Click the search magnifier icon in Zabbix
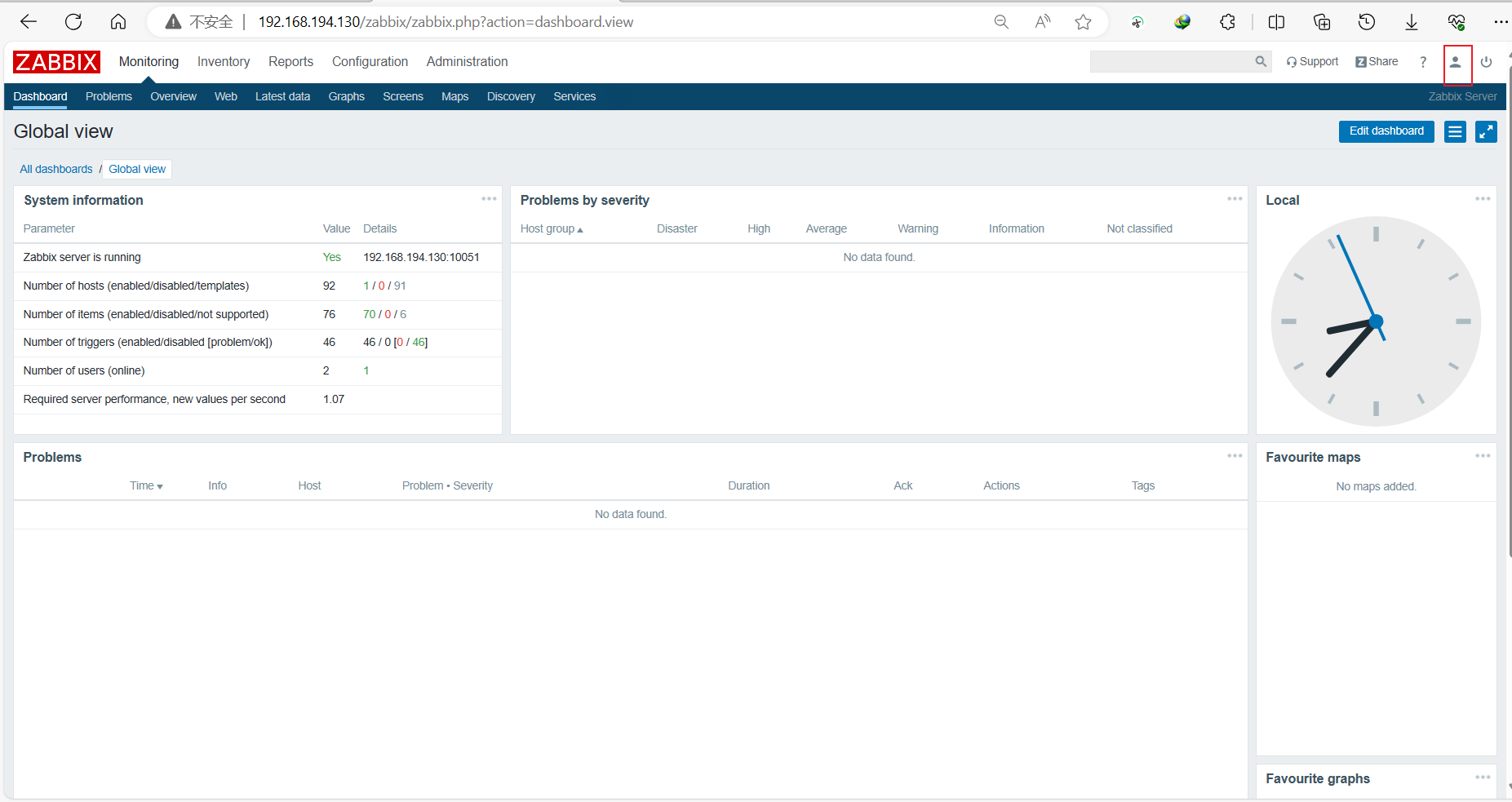Viewport: 1512px width, 802px height. coord(1261,61)
